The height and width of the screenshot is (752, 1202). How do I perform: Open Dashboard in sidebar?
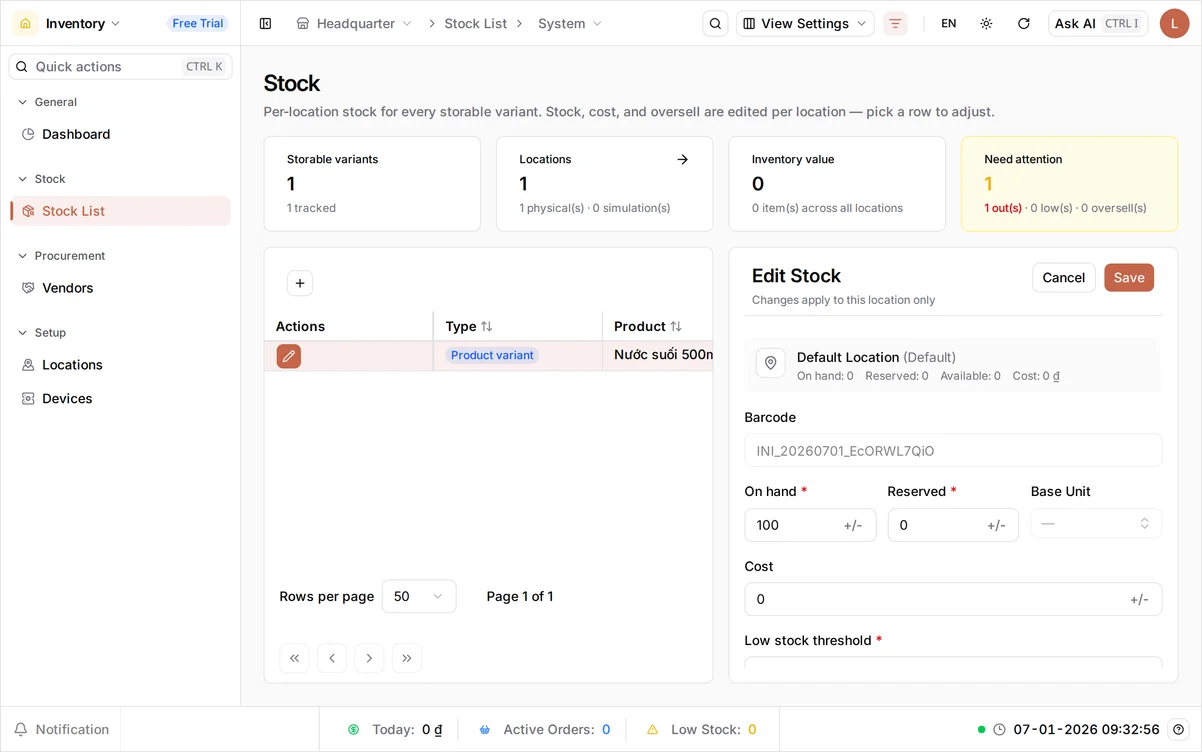coord(121,134)
